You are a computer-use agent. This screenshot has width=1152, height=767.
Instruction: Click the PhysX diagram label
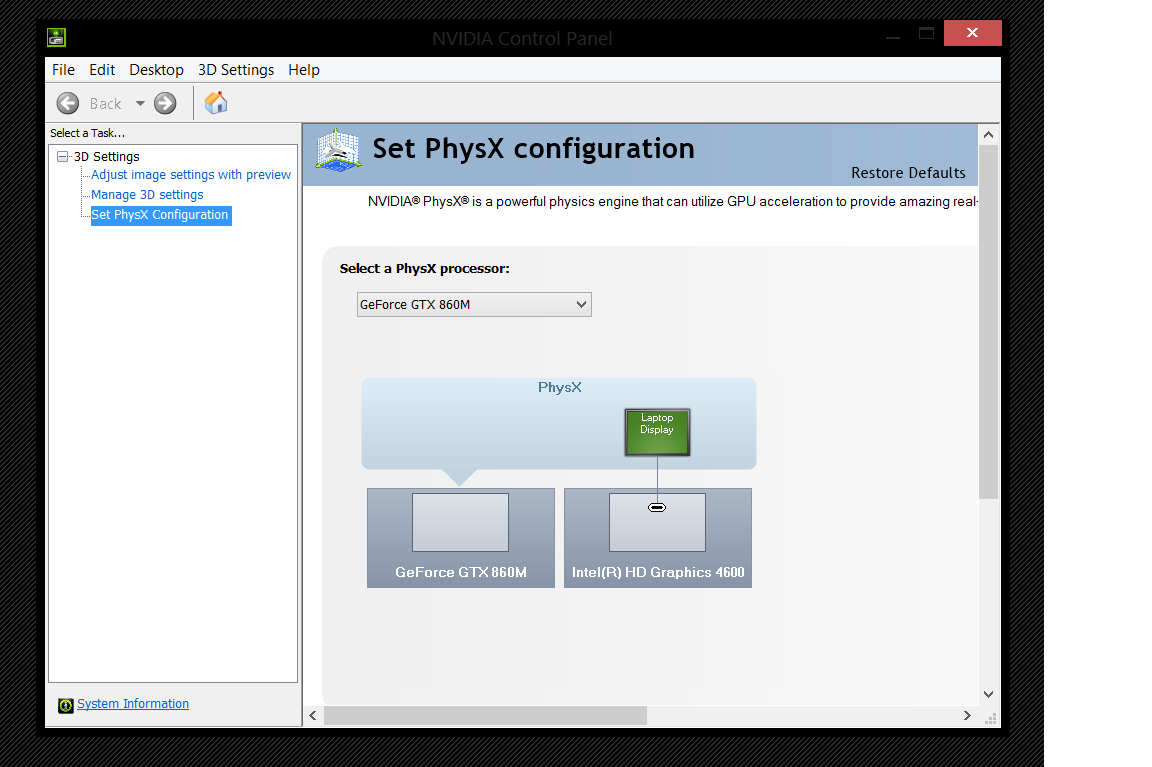point(559,387)
